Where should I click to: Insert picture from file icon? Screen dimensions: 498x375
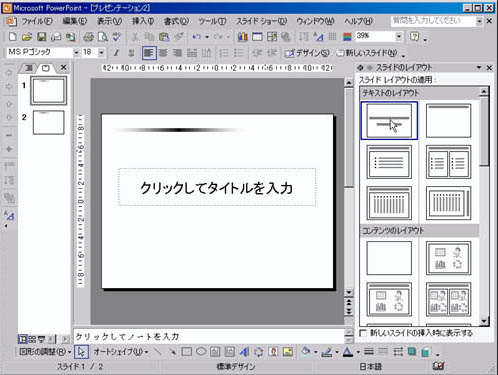287,352
